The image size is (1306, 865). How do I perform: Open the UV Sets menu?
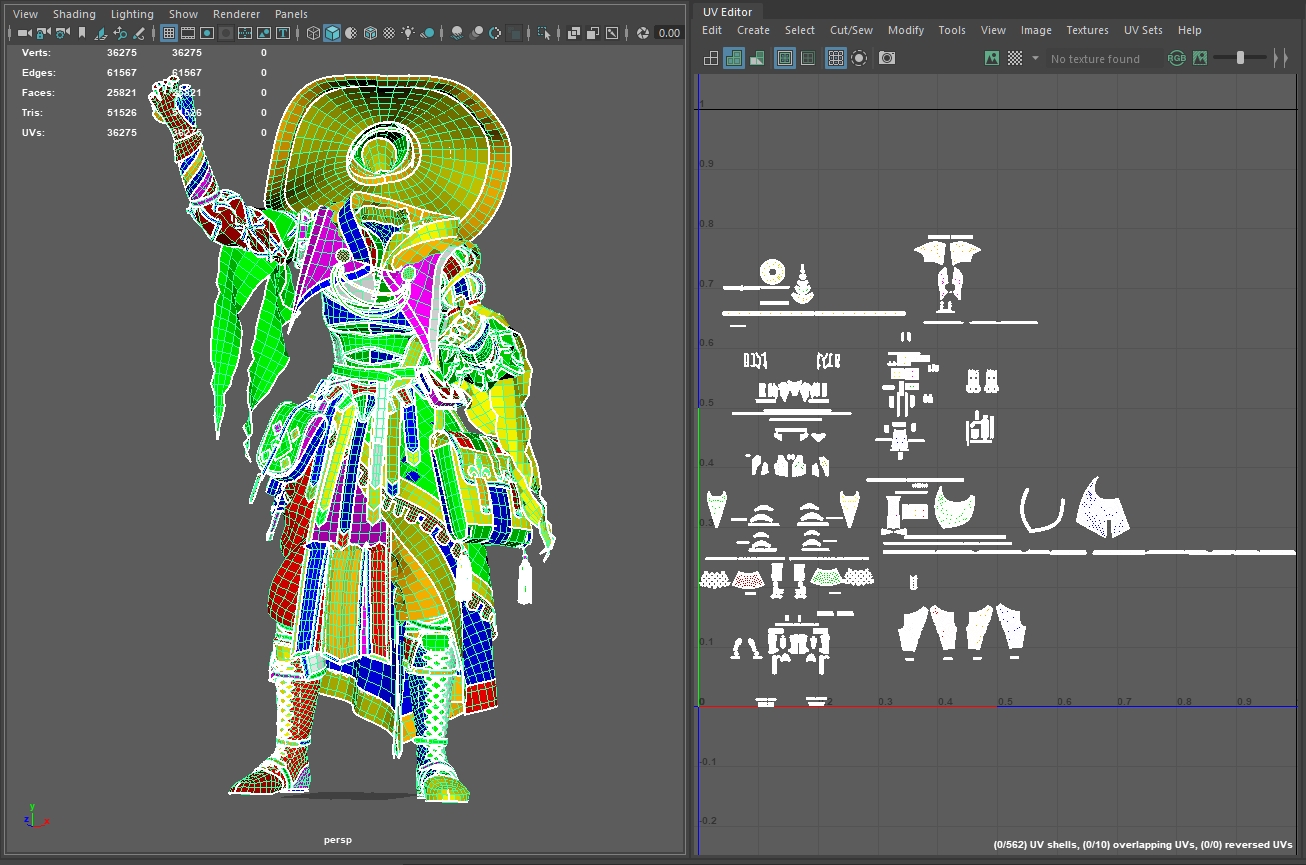click(1144, 30)
